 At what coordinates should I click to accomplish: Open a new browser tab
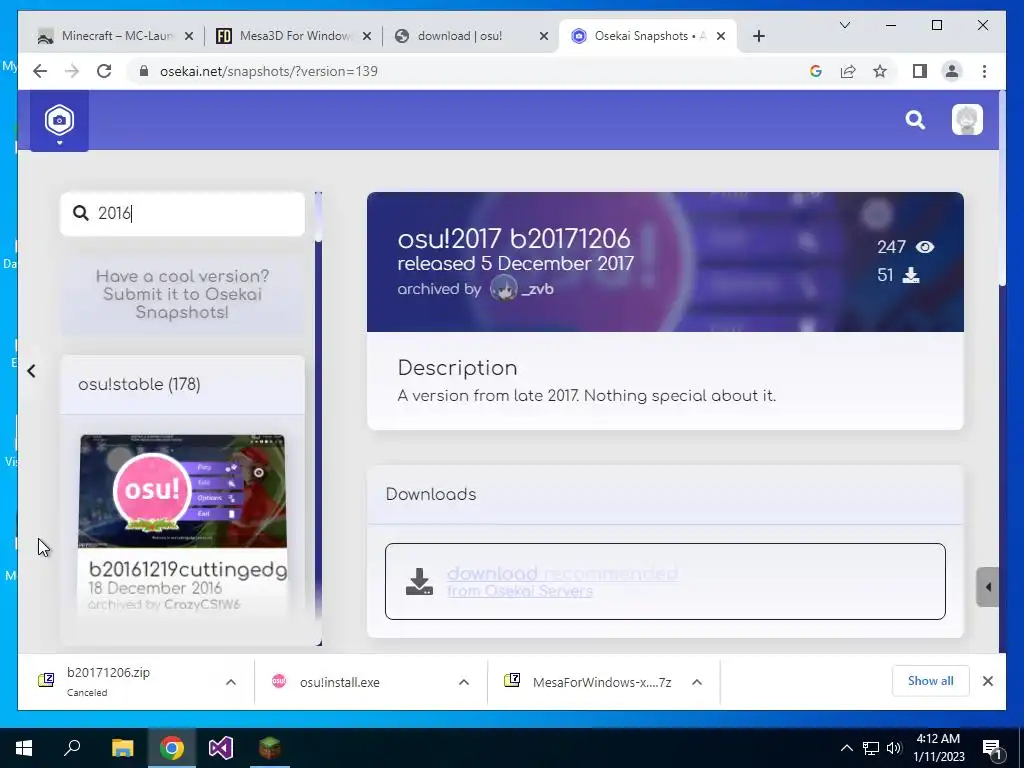[758, 36]
